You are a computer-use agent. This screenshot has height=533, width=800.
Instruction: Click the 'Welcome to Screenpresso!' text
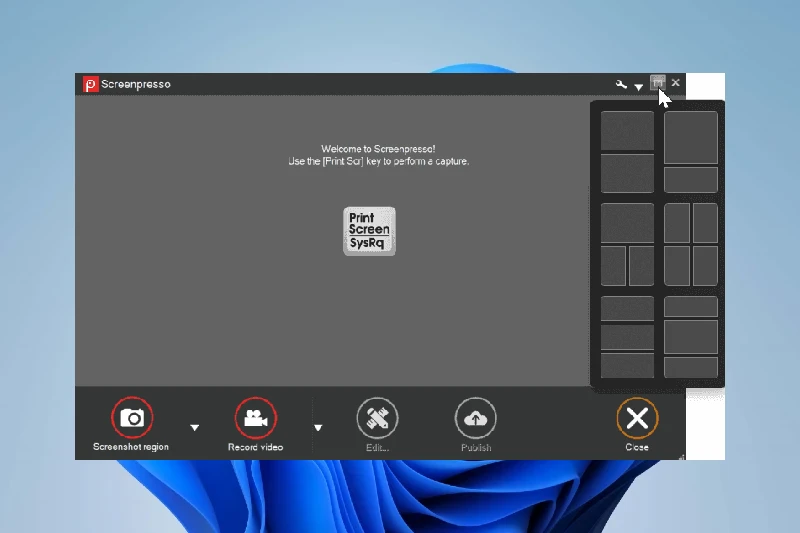tap(378, 149)
